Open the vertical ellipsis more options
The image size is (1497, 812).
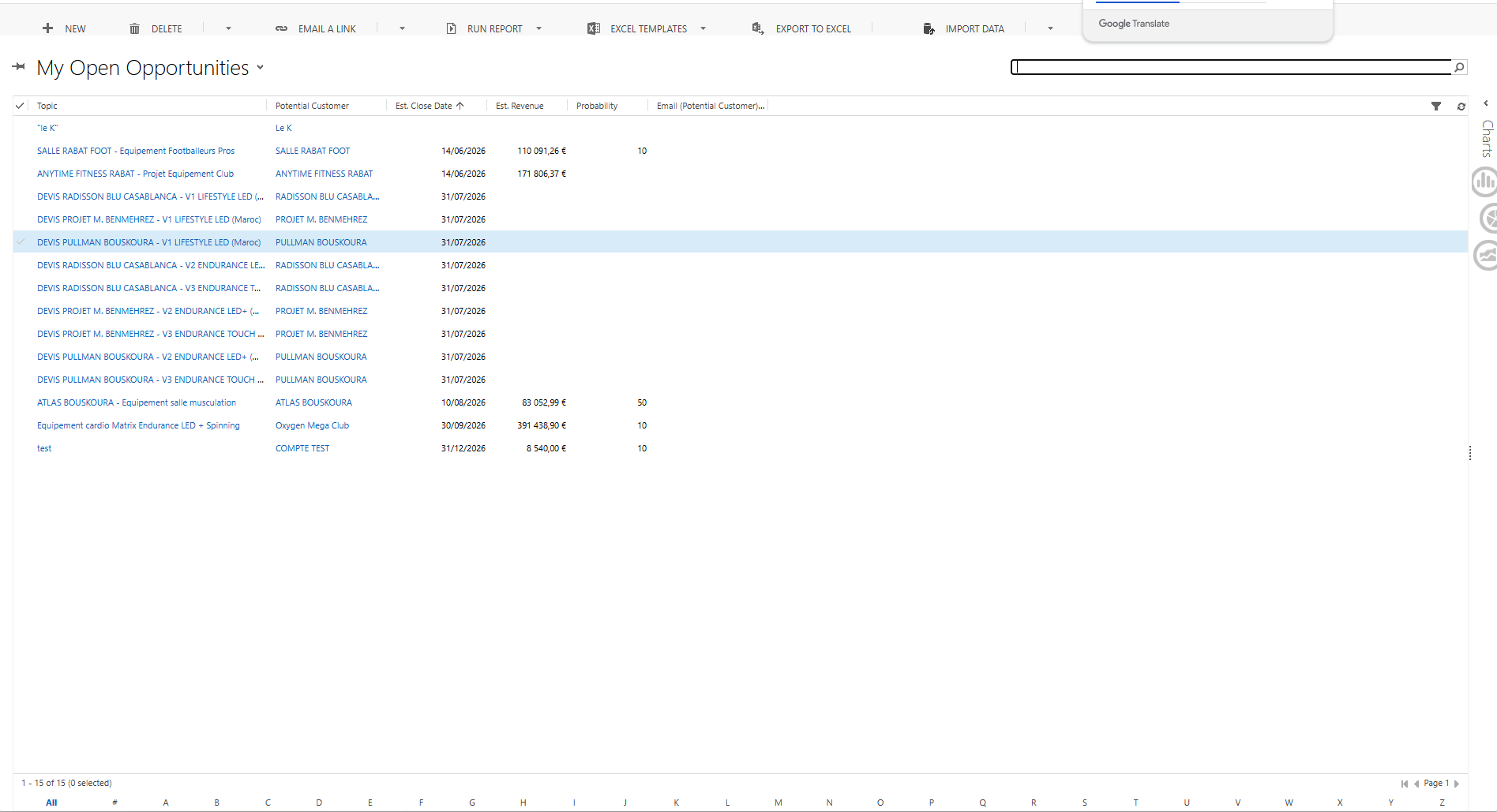1469,453
